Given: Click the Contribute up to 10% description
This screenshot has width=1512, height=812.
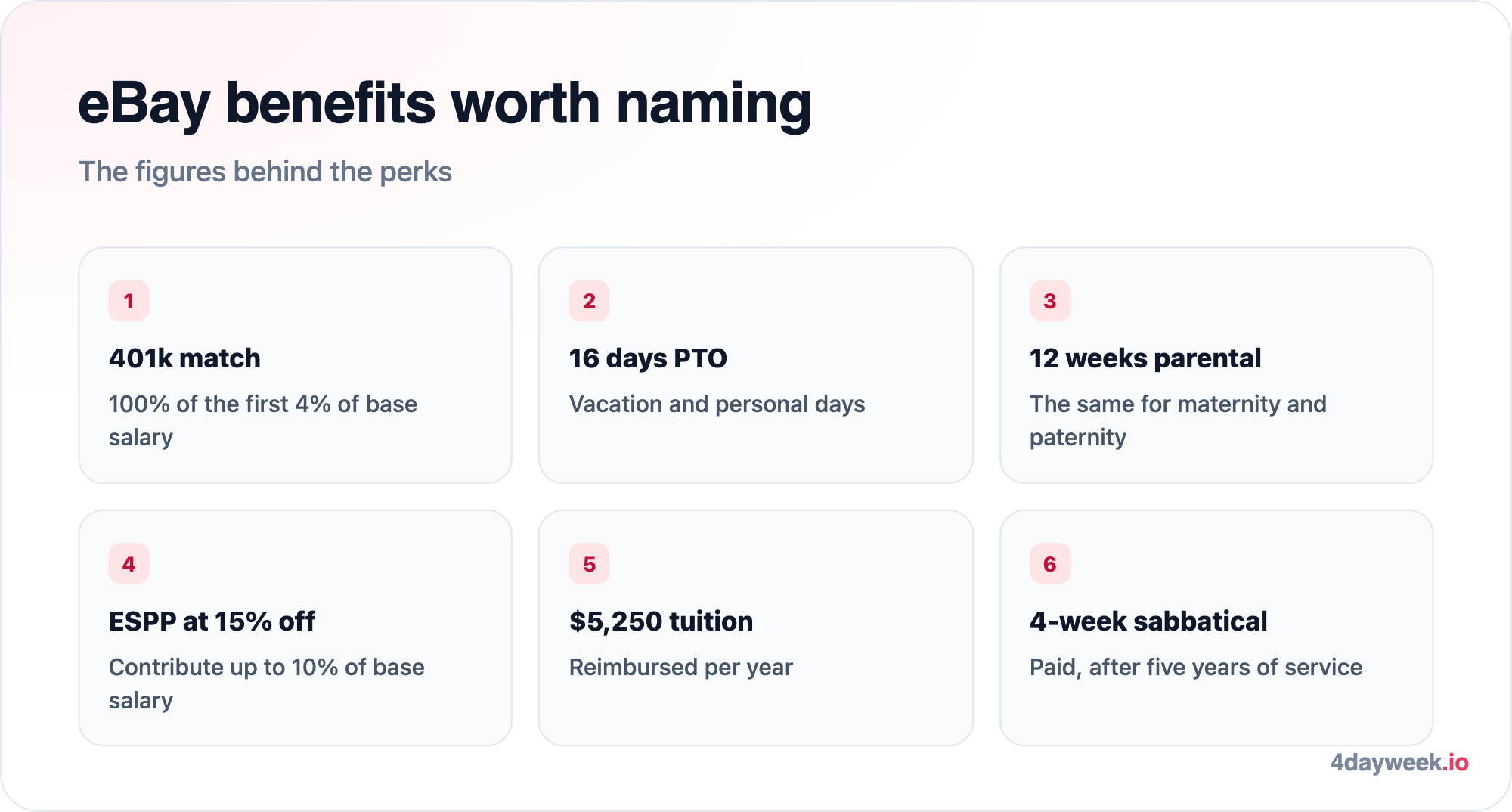Looking at the screenshot, I should pyautogui.click(x=266, y=683).
